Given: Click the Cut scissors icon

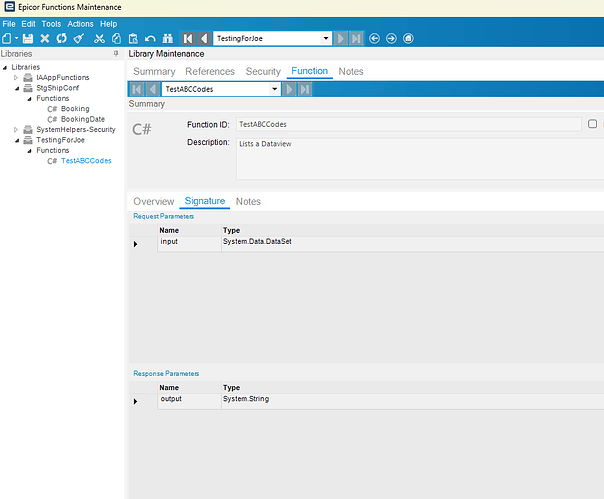Looking at the screenshot, I should pyautogui.click(x=99, y=38).
